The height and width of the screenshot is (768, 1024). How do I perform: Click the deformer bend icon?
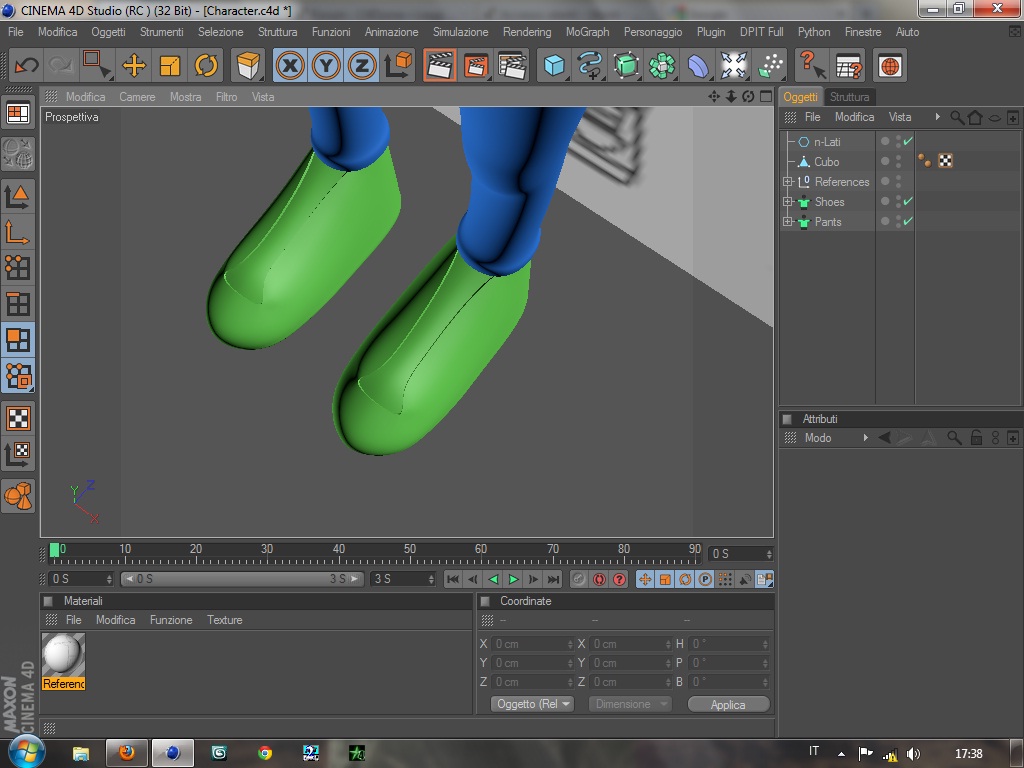[x=698, y=66]
